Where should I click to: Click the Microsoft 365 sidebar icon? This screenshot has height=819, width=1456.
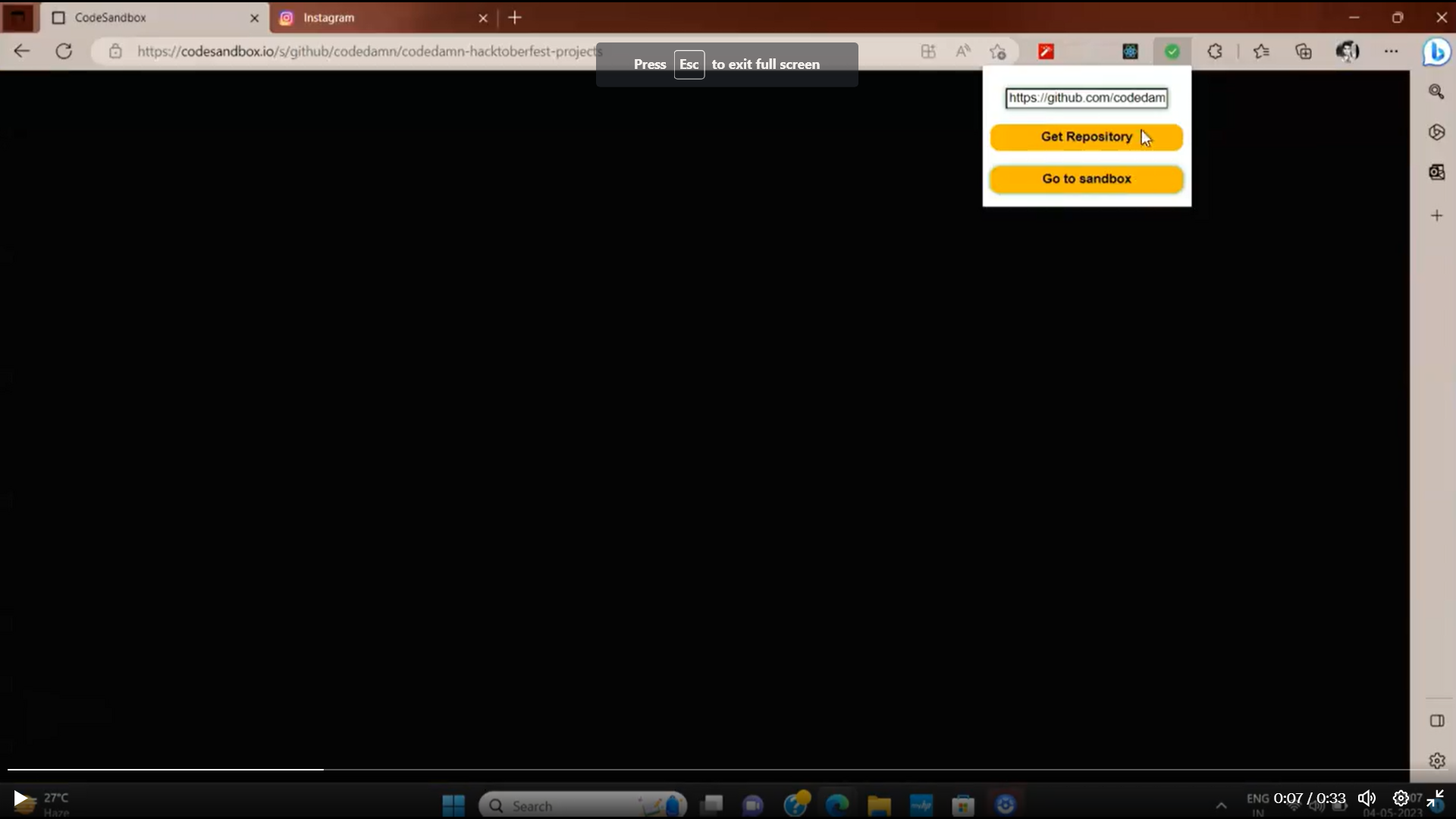pos(1437,132)
